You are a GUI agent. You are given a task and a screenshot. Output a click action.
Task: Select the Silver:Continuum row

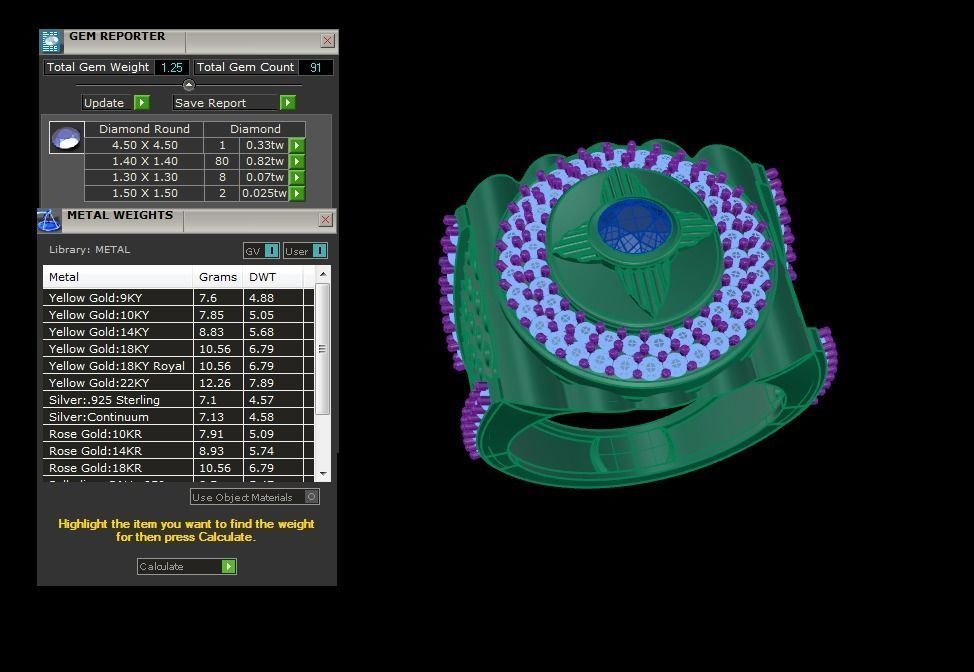click(178, 417)
